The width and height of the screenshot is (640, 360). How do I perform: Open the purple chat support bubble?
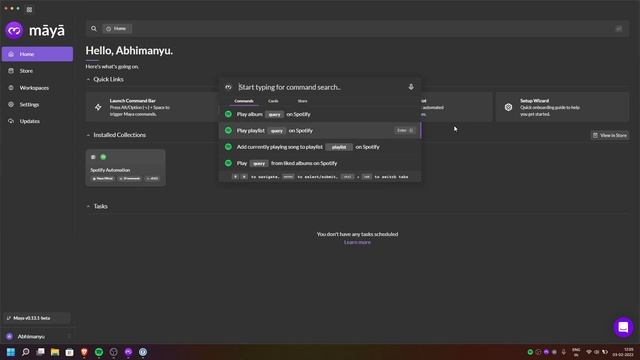(x=623, y=327)
